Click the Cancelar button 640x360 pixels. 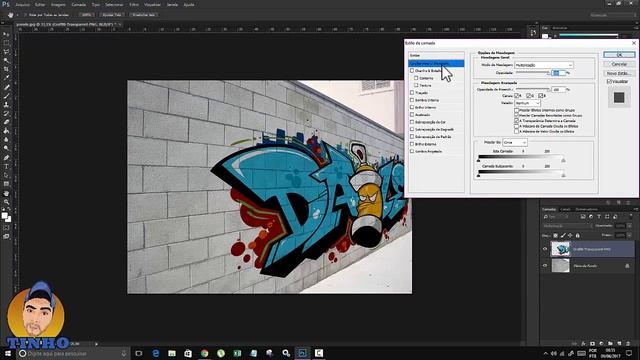(x=619, y=64)
